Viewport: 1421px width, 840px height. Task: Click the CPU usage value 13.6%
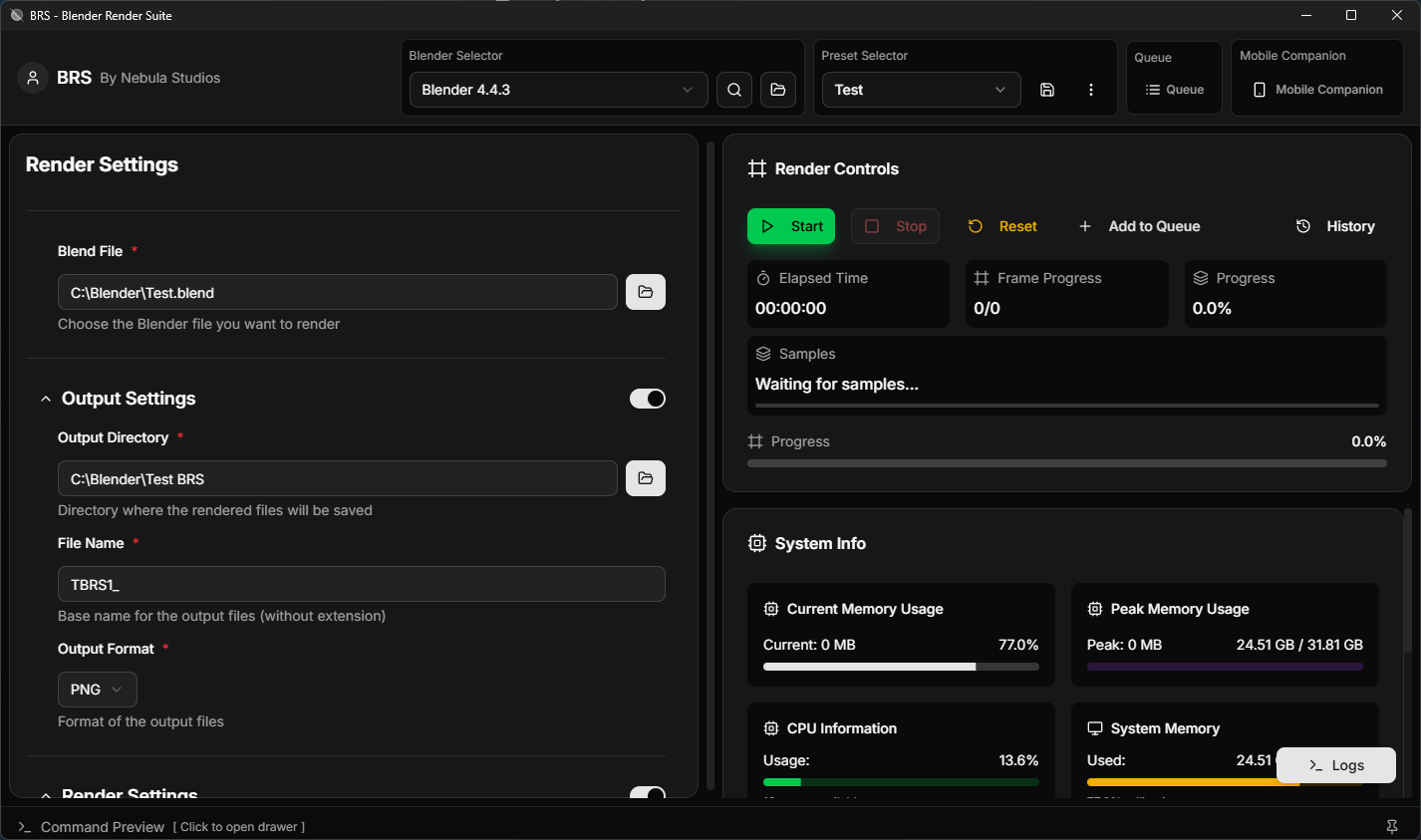pos(1018,760)
